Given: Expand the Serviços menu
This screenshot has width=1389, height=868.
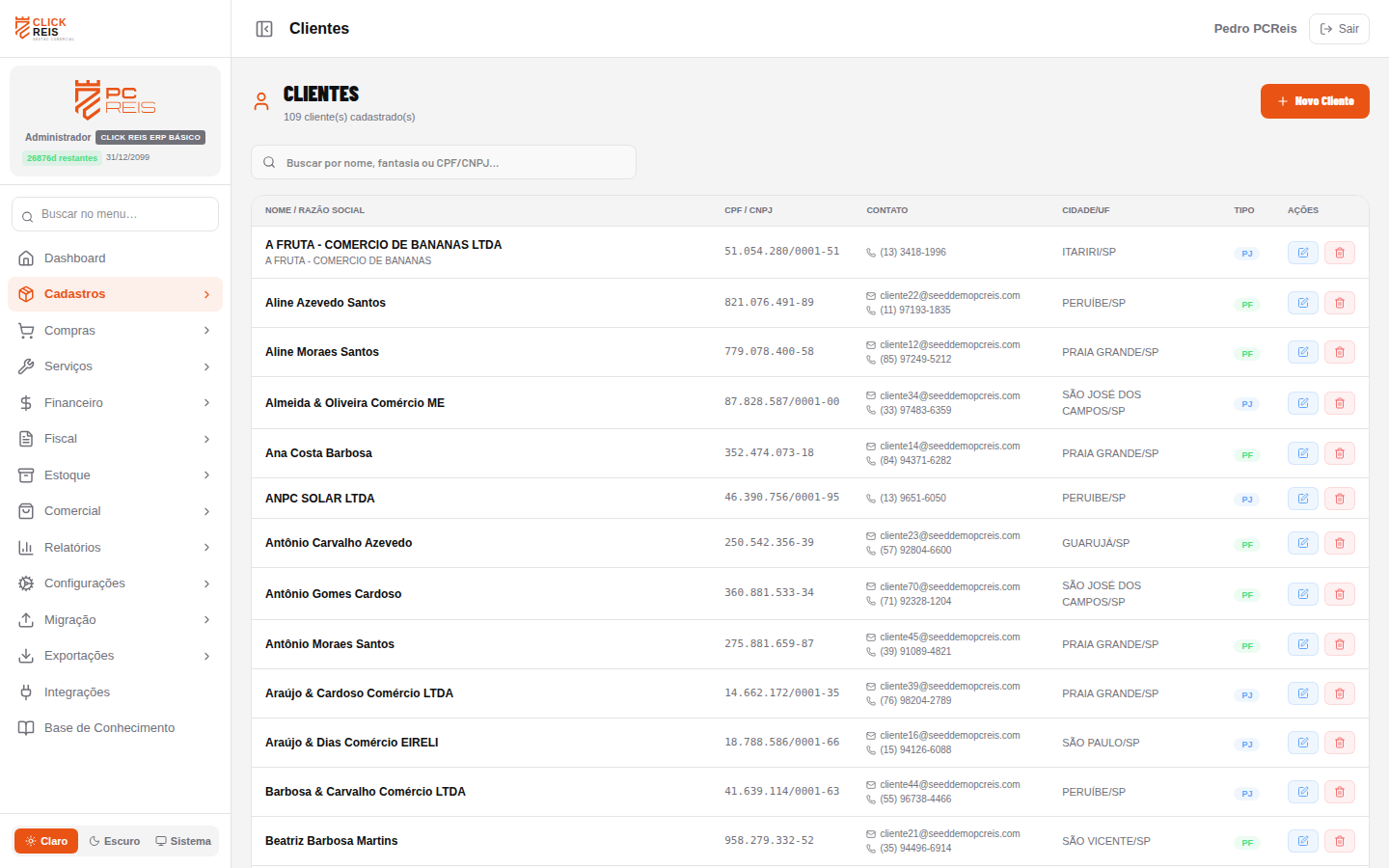Looking at the screenshot, I should [x=115, y=366].
